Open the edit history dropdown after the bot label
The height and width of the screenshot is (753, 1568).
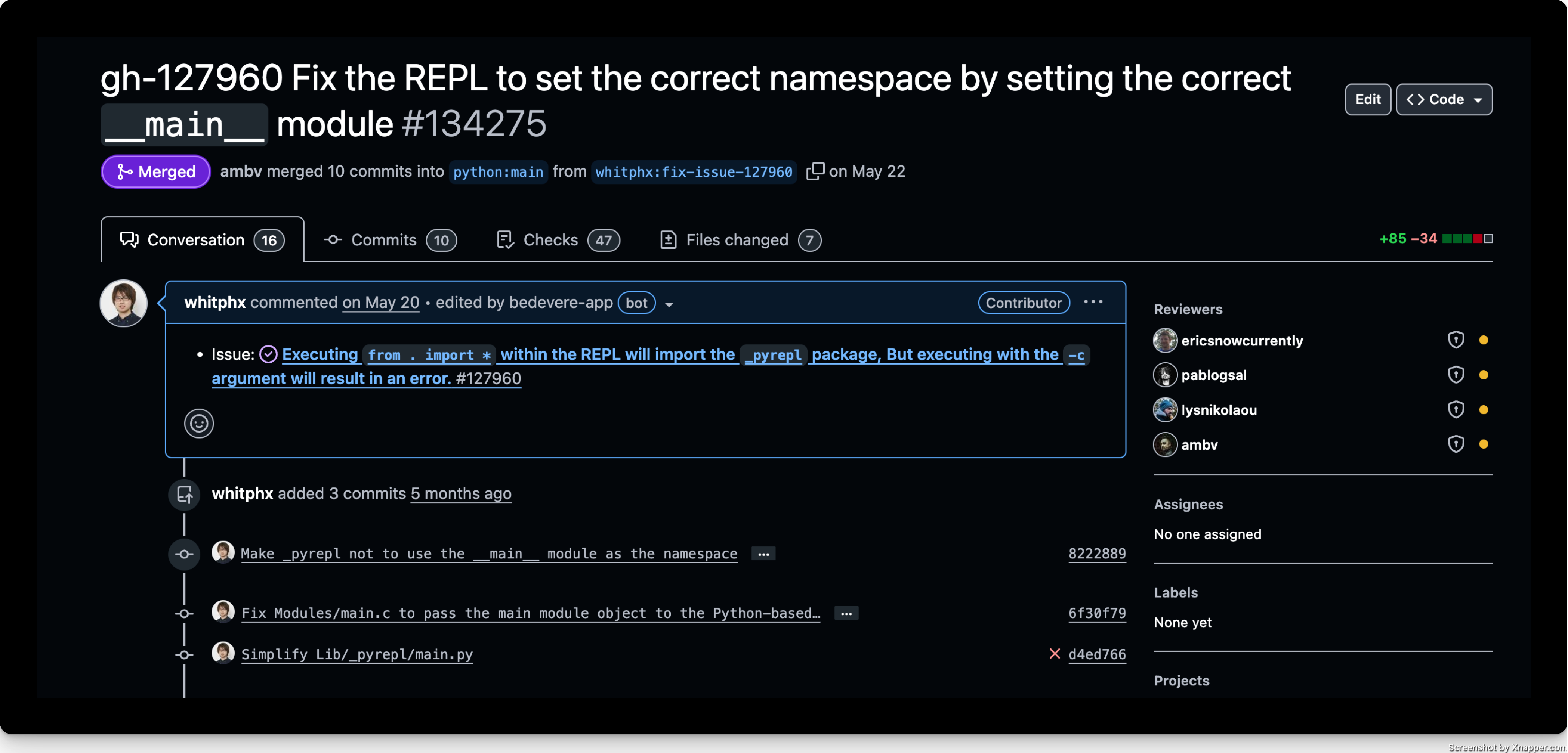pos(669,304)
